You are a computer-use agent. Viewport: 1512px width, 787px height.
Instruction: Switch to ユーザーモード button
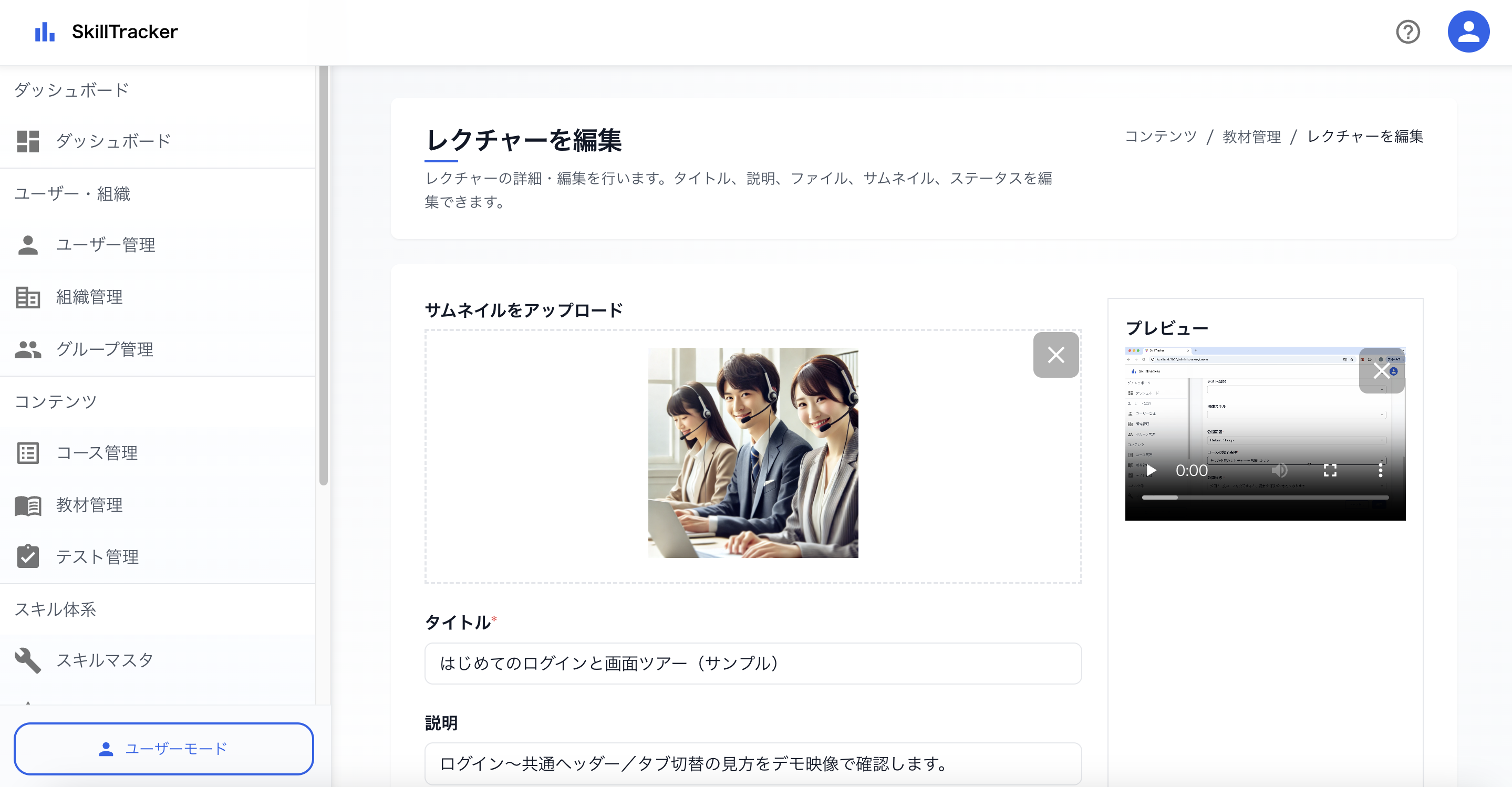pos(164,748)
